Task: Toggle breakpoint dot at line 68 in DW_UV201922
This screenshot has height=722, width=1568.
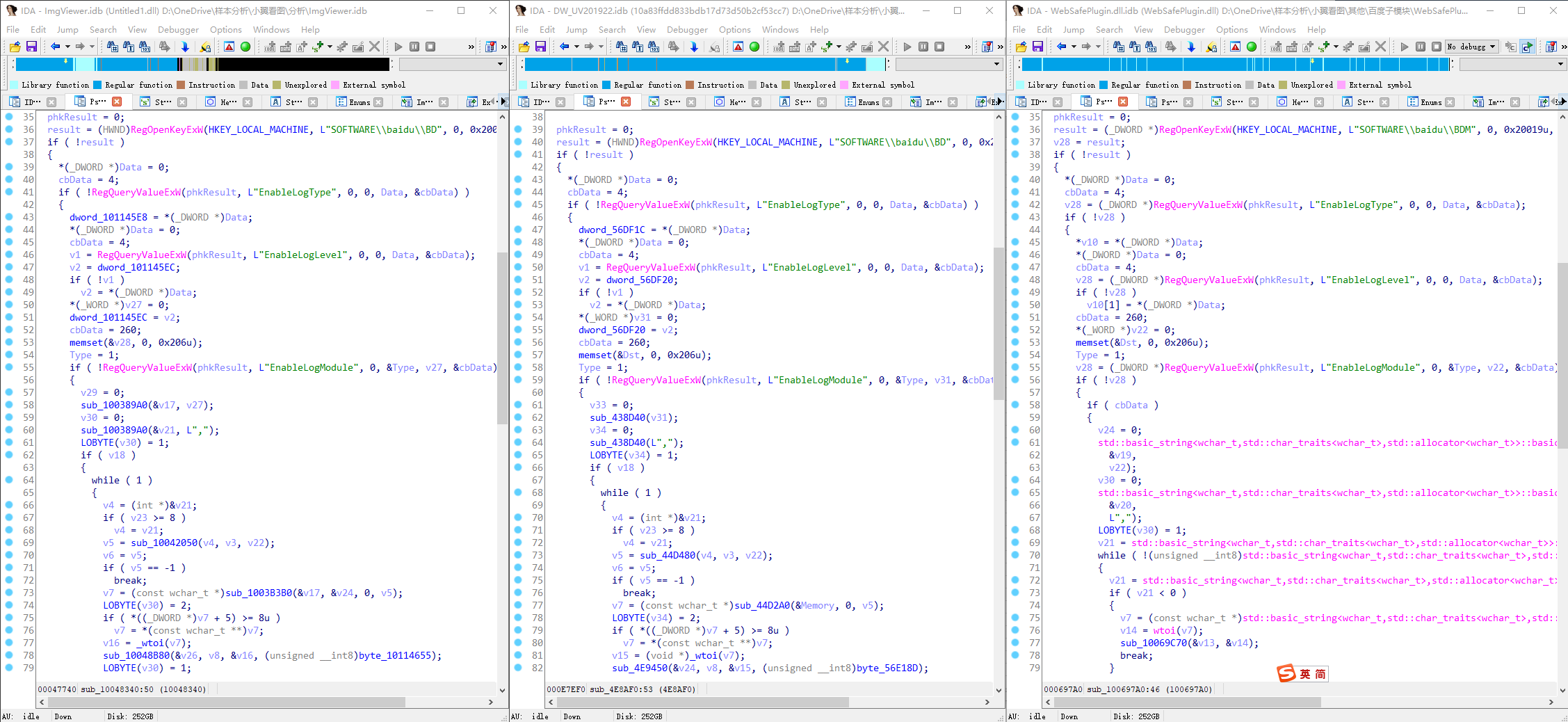Action: (x=518, y=492)
